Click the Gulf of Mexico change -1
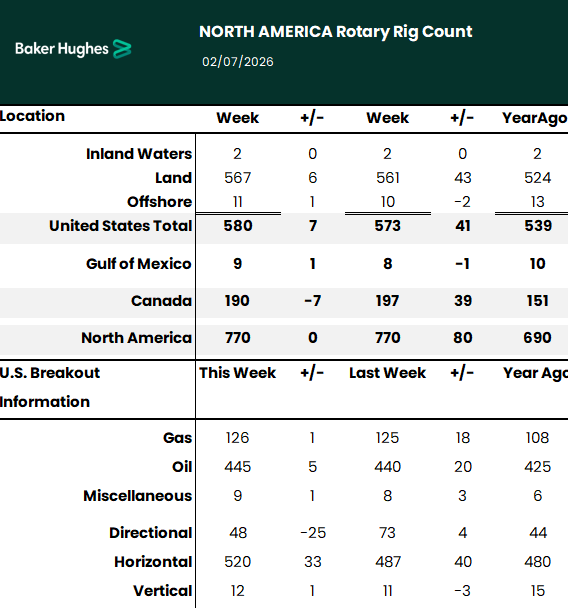The width and height of the screenshot is (568, 608). (x=462, y=264)
